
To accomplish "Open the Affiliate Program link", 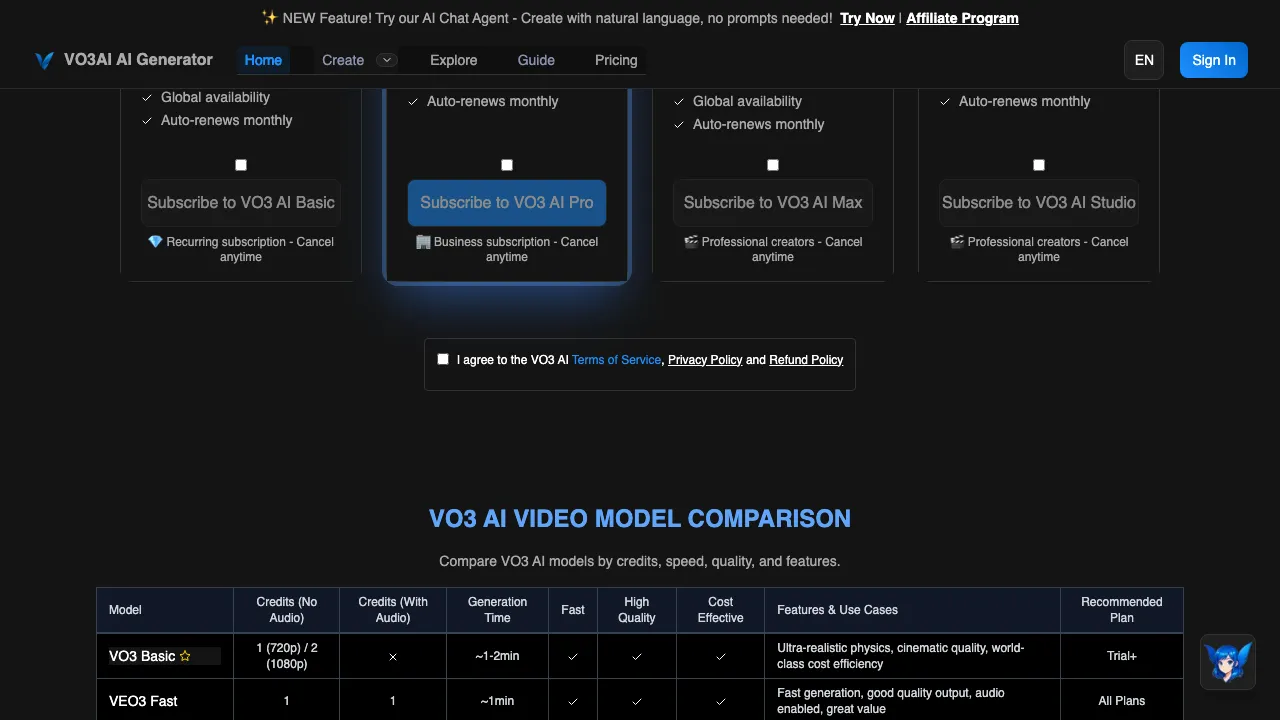I will click(x=962, y=18).
